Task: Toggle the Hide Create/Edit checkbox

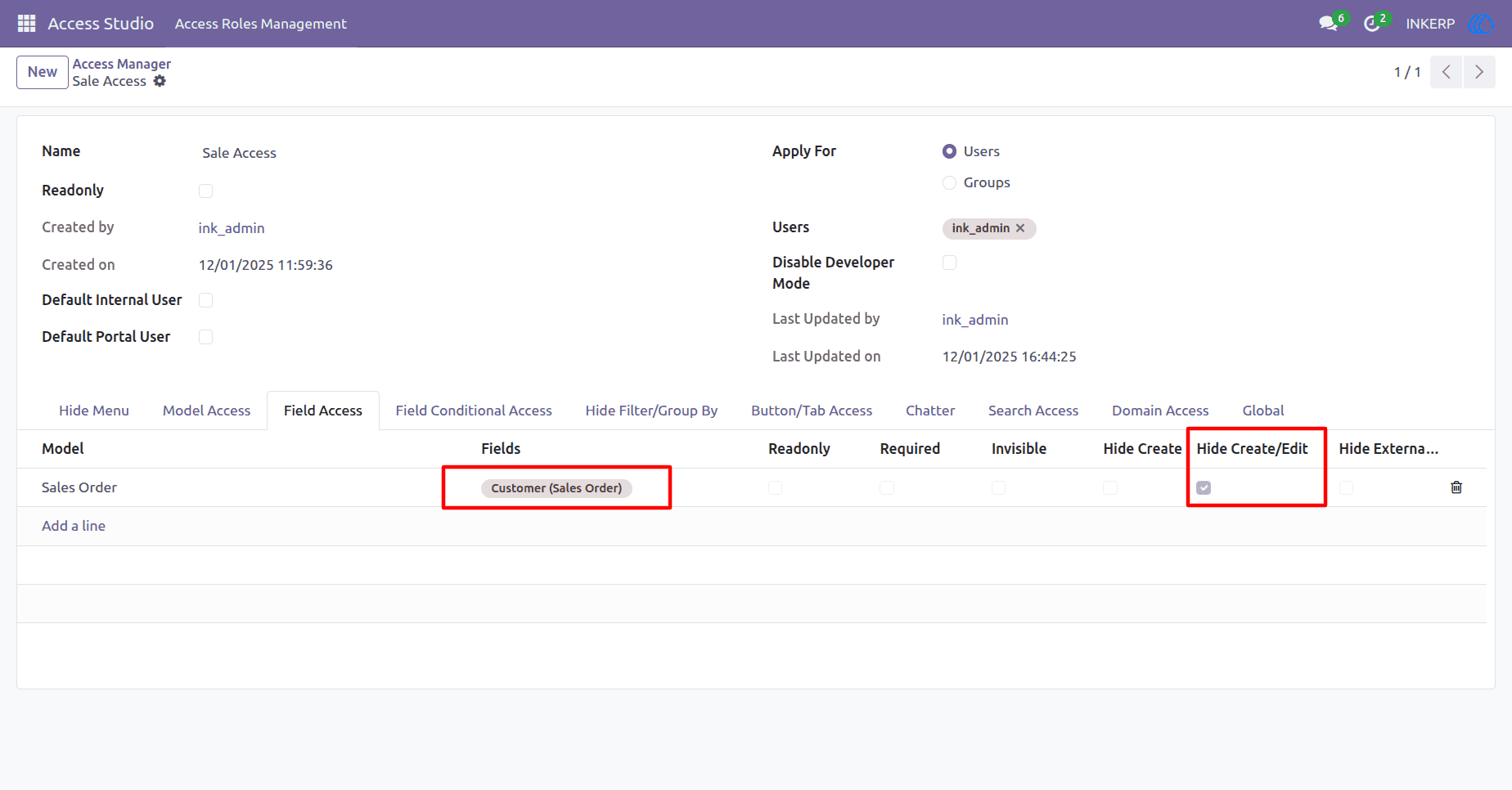Action: 1204,487
